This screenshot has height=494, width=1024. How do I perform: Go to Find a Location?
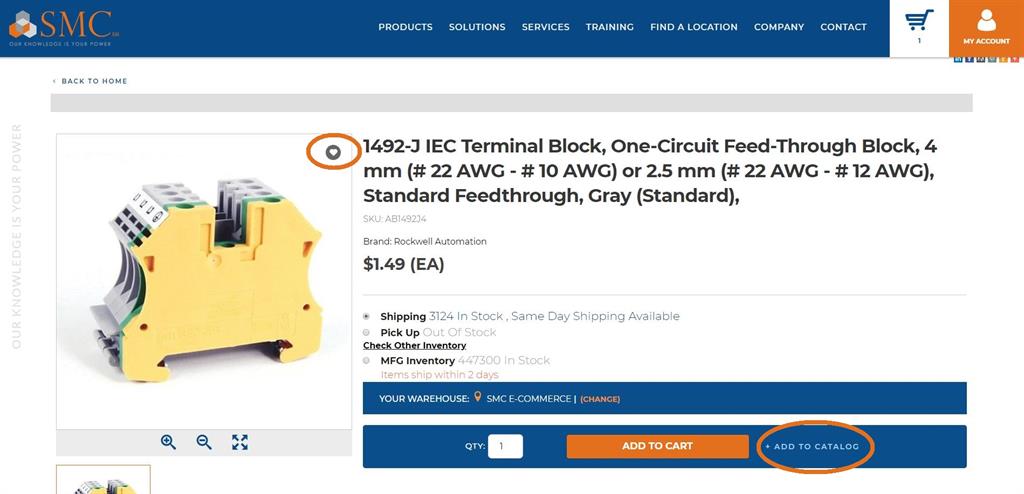693,27
